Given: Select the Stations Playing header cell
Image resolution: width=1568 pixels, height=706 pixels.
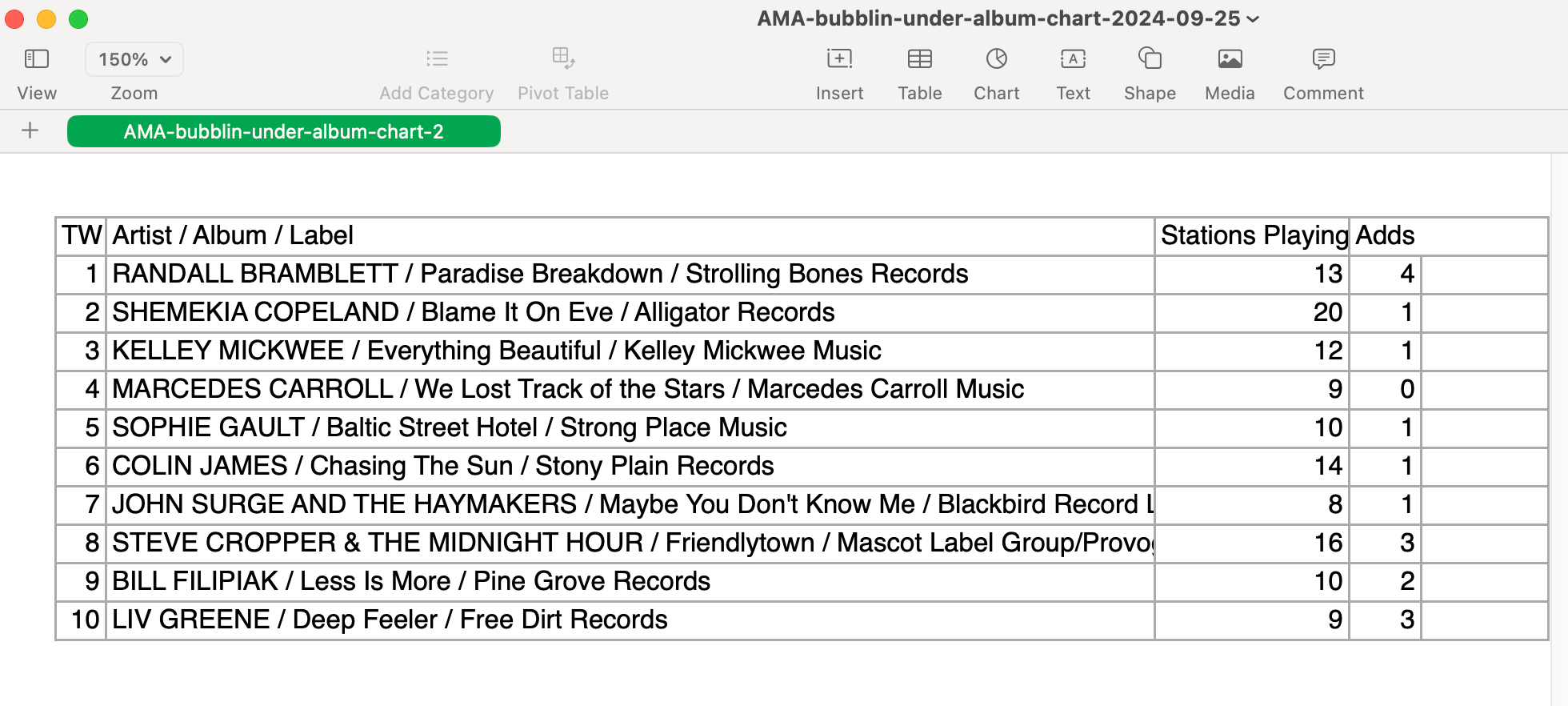Looking at the screenshot, I should pos(1252,236).
